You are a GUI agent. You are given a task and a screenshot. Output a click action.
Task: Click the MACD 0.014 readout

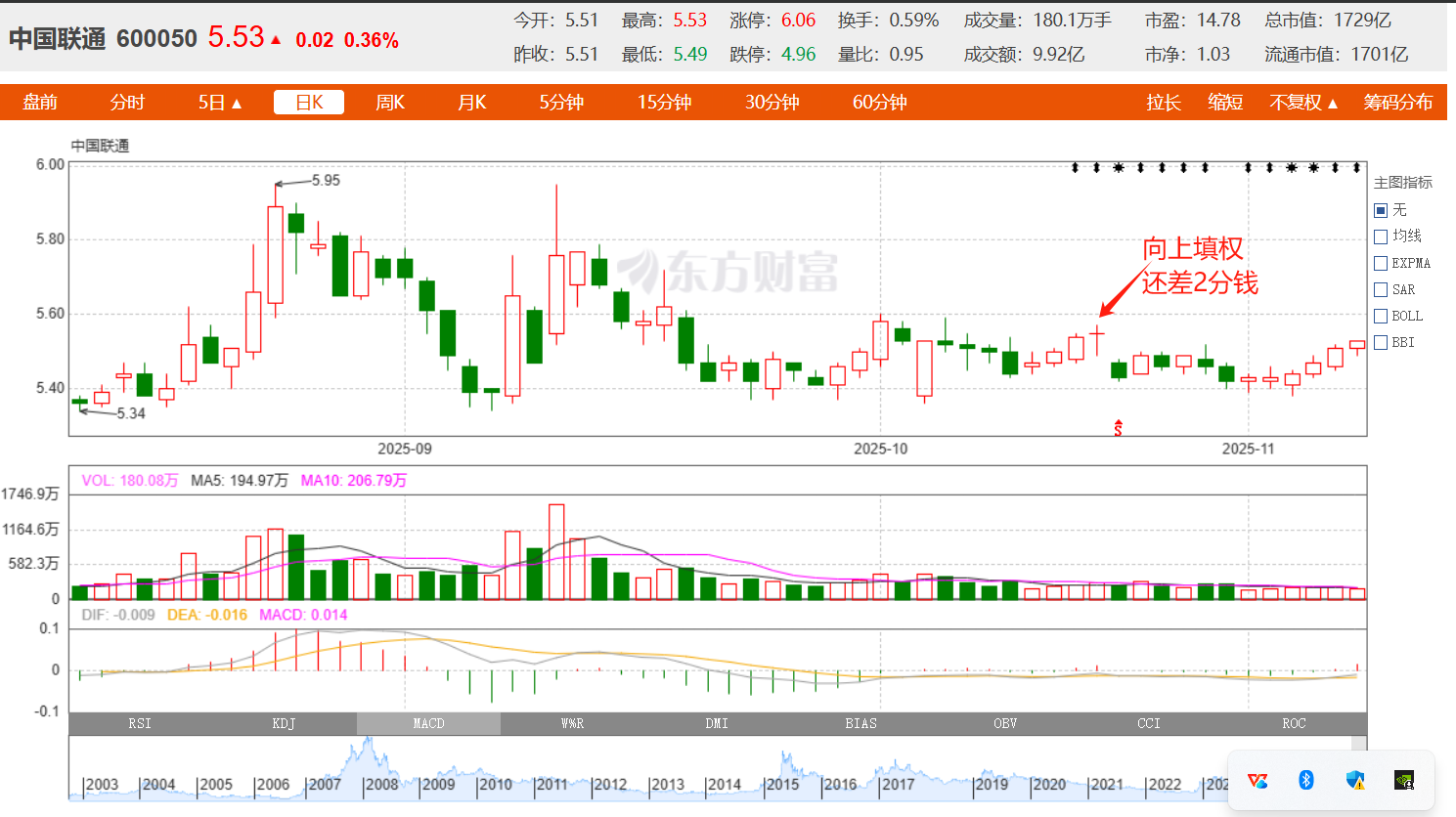click(303, 615)
